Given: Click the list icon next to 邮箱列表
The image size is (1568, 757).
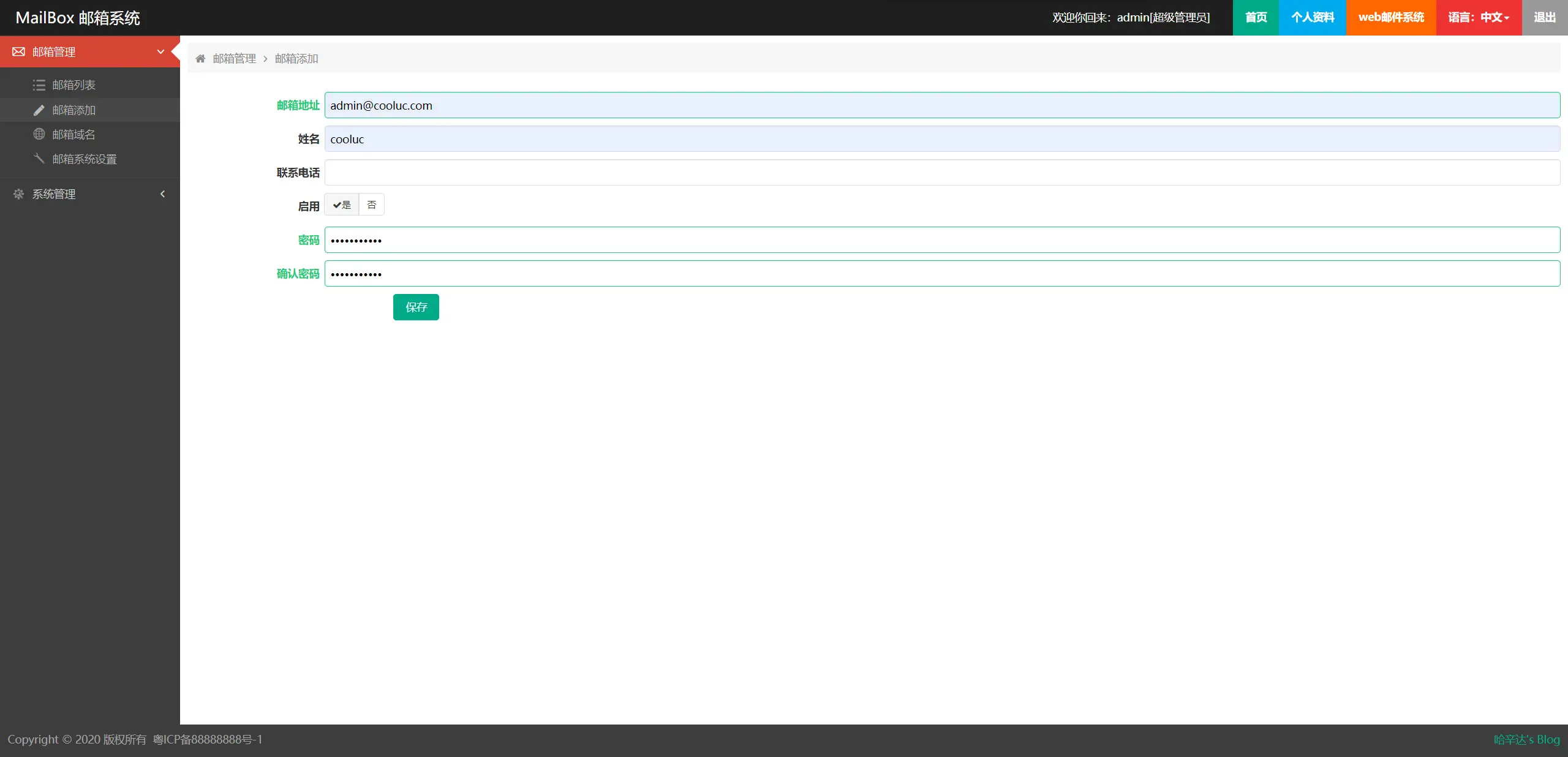Looking at the screenshot, I should pyautogui.click(x=39, y=85).
